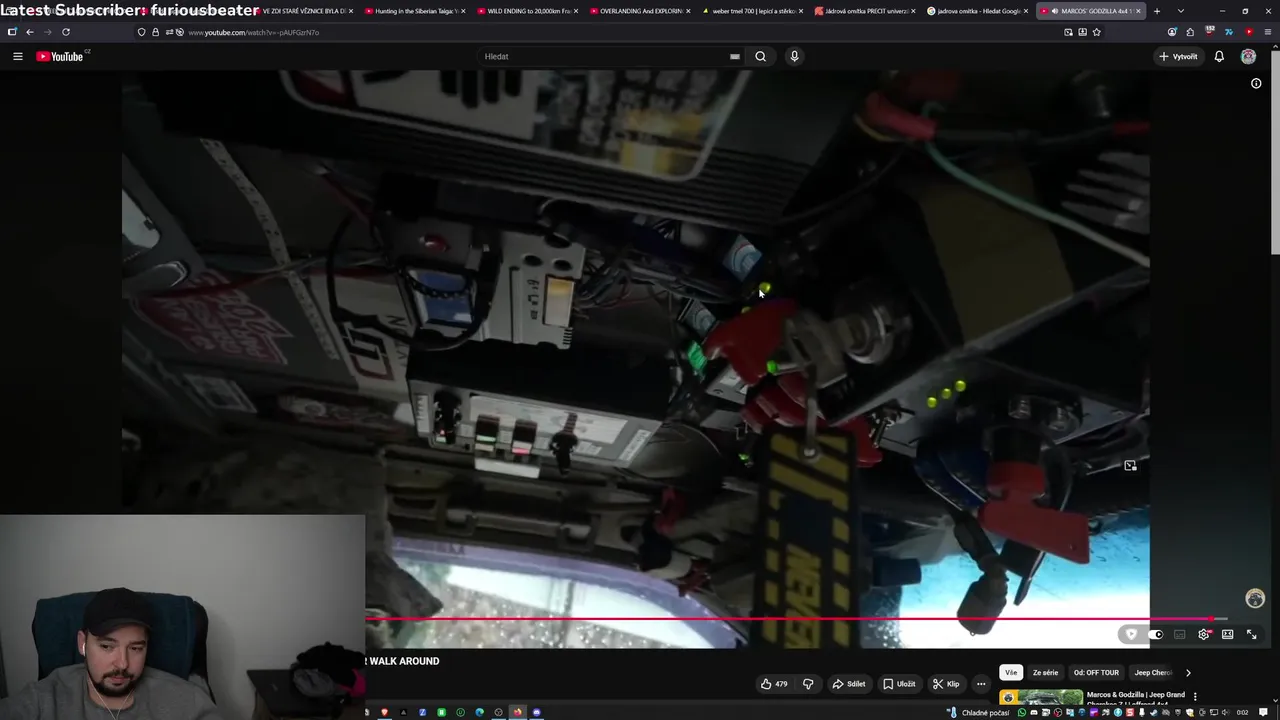
Task: Open the Windows notification center icon
Action: coord(1264,713)
